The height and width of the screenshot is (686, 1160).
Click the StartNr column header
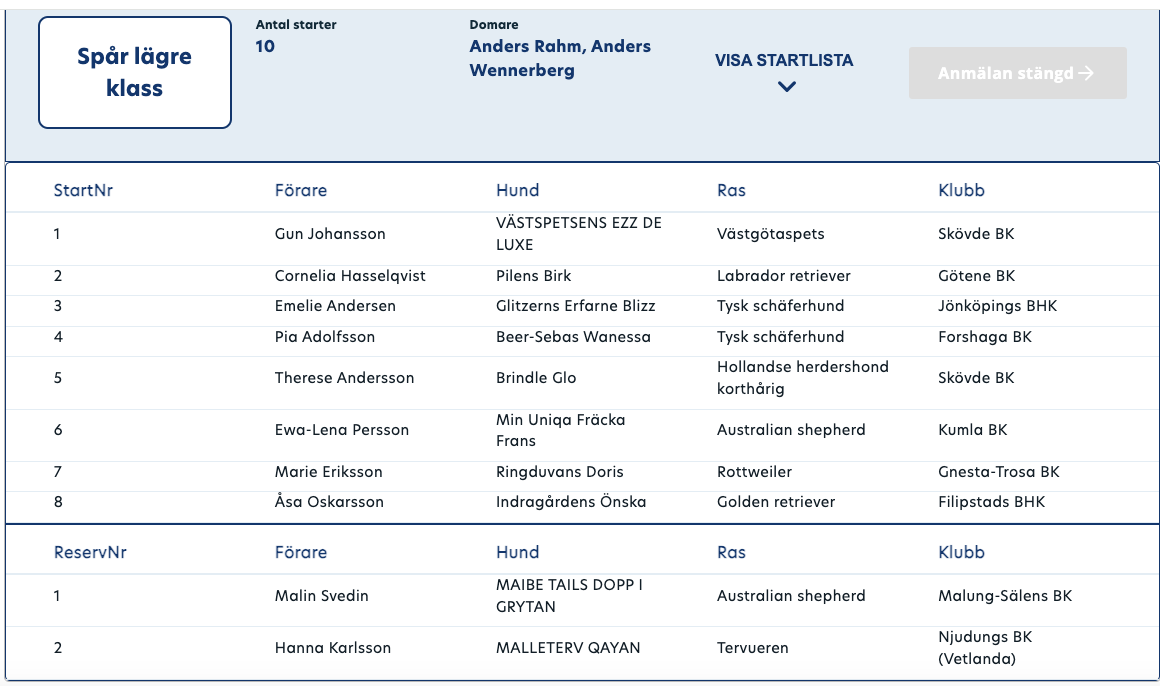pos(83,190)
